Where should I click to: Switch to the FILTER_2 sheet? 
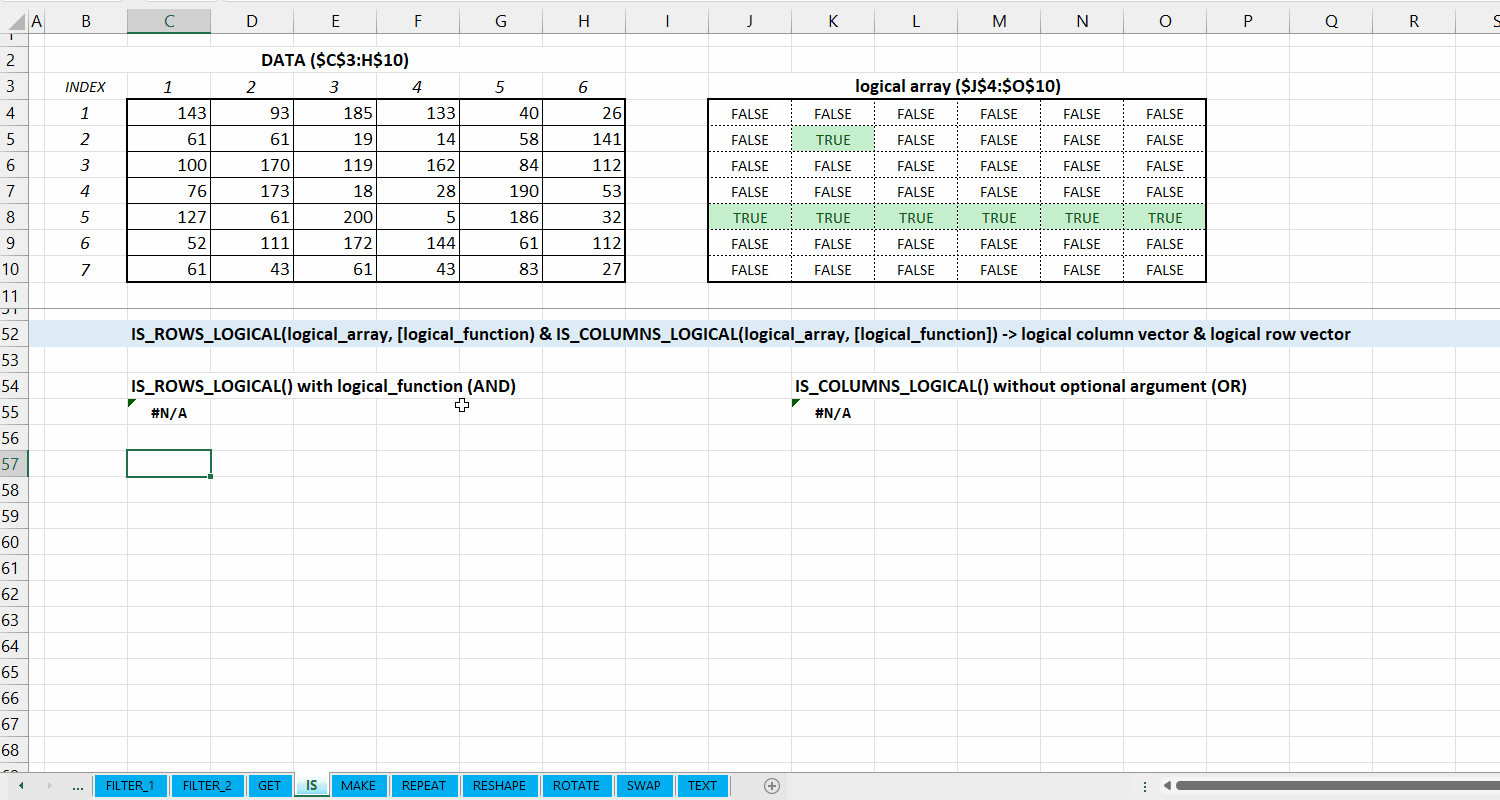208,786
